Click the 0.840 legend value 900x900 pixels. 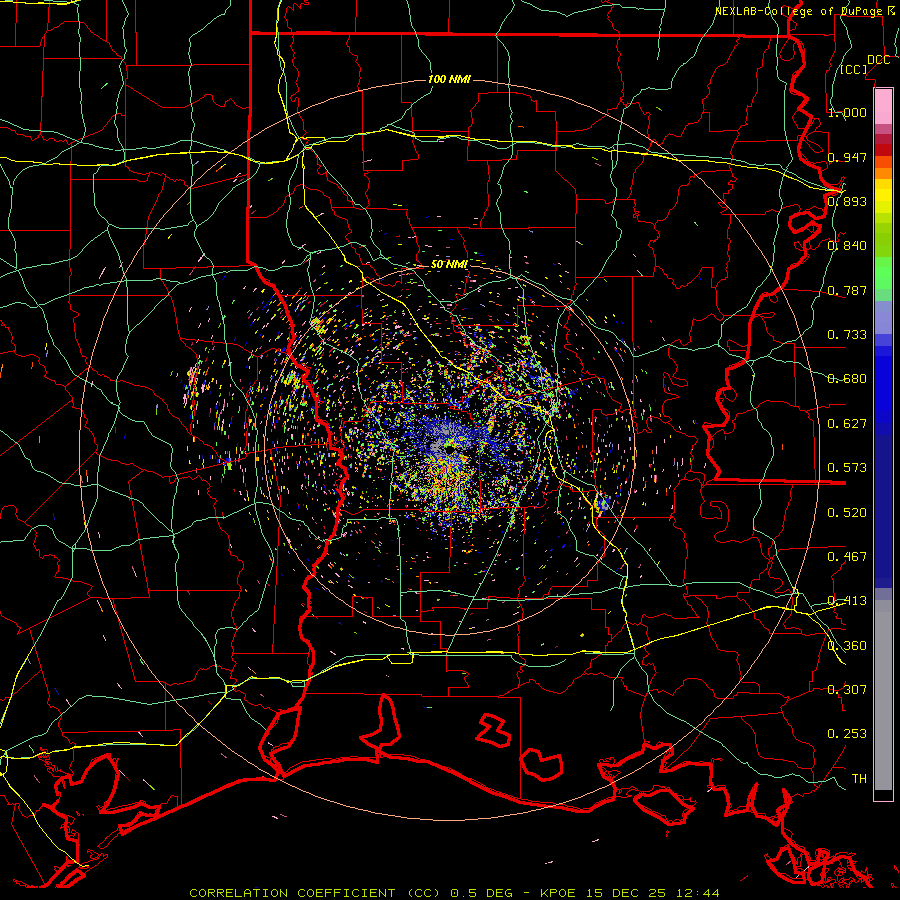coord(847,246)
